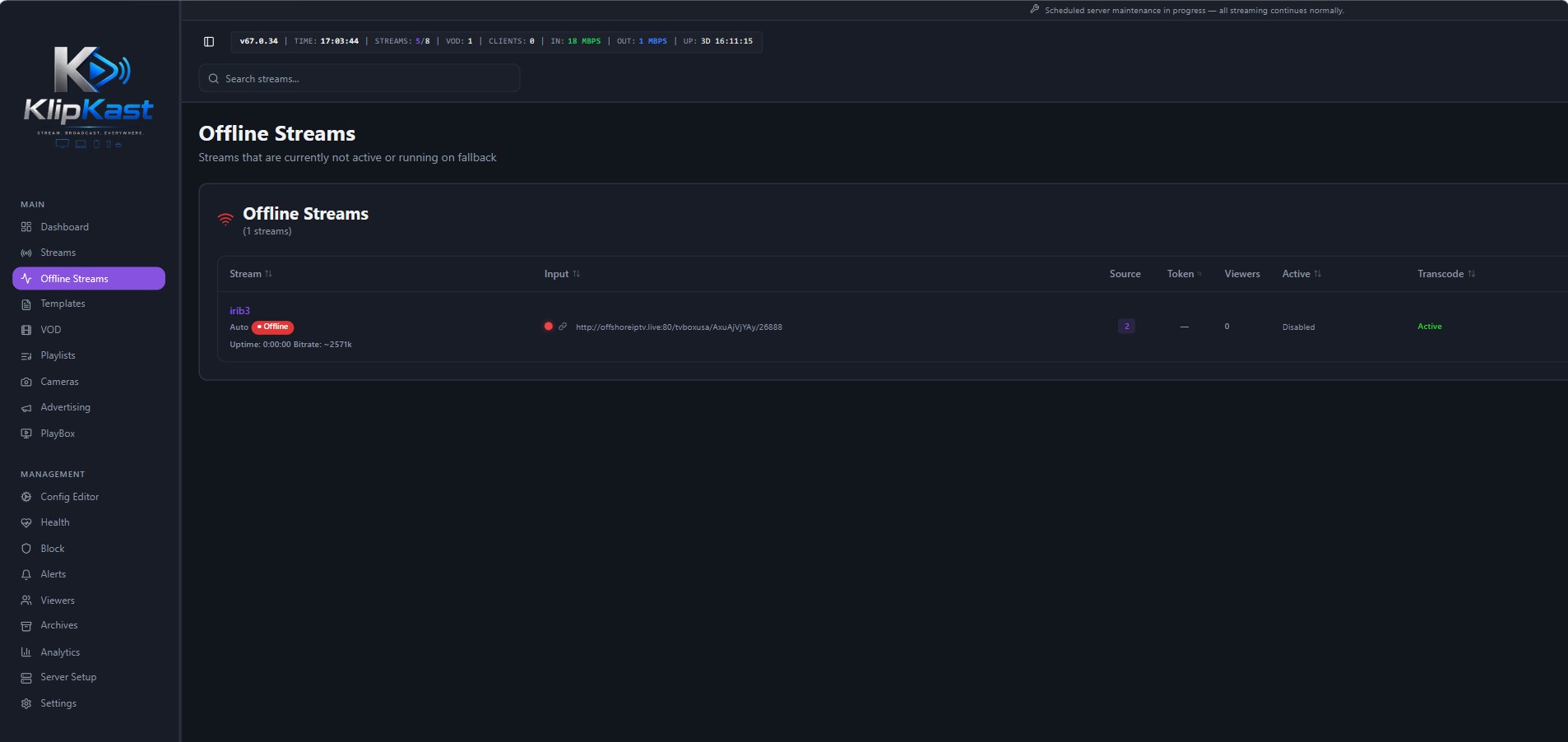Sort table by Input column
This screenshot has width=1568, height=742.
[562, 274]
